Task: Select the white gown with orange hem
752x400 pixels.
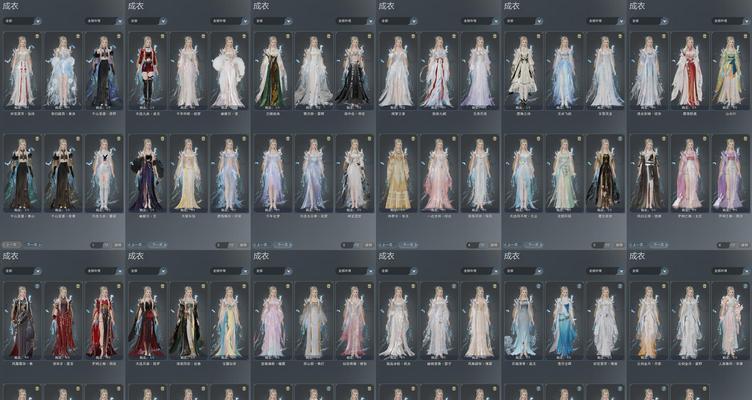Action: point(648,321)
